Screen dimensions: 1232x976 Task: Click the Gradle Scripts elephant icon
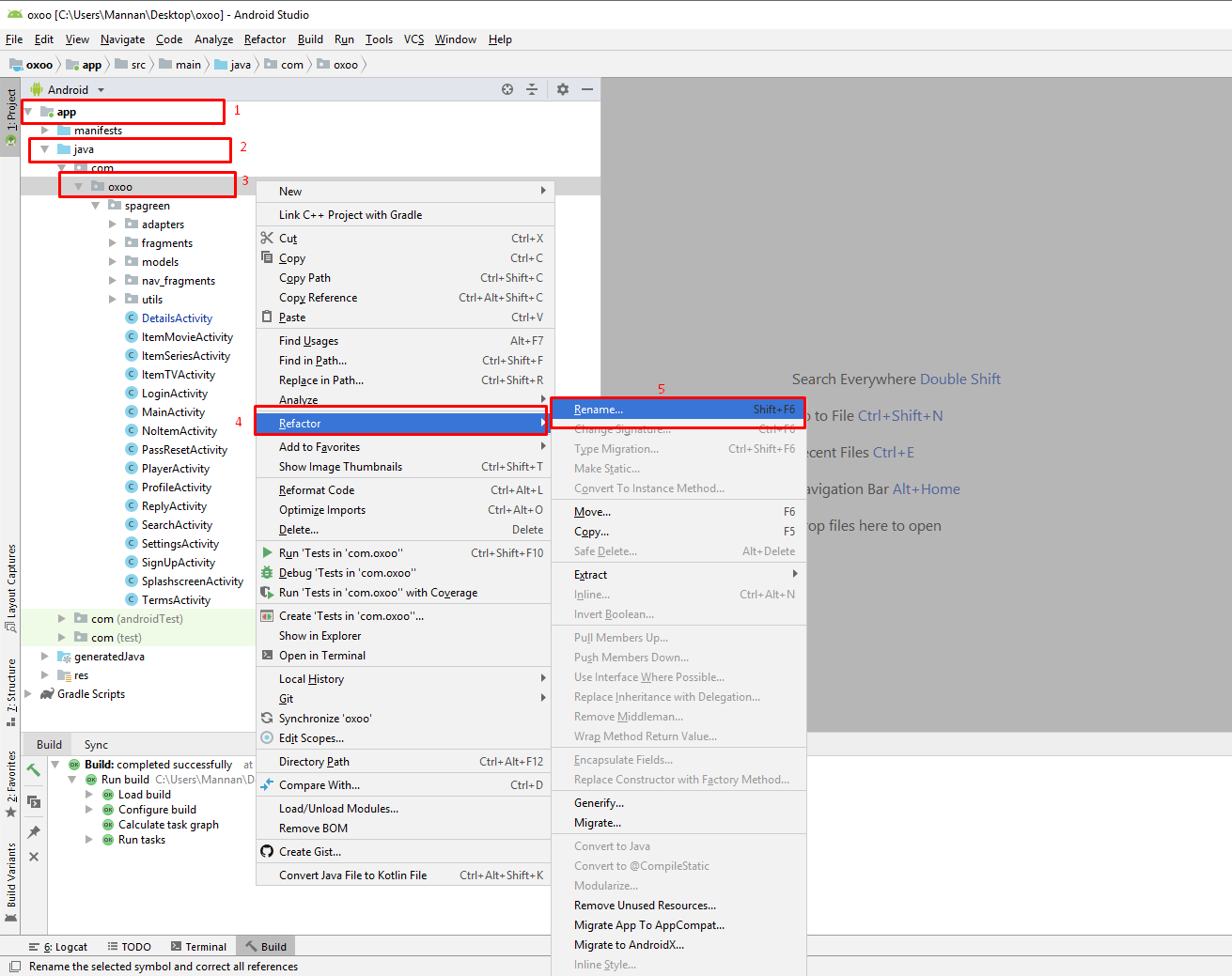point(47,694)
